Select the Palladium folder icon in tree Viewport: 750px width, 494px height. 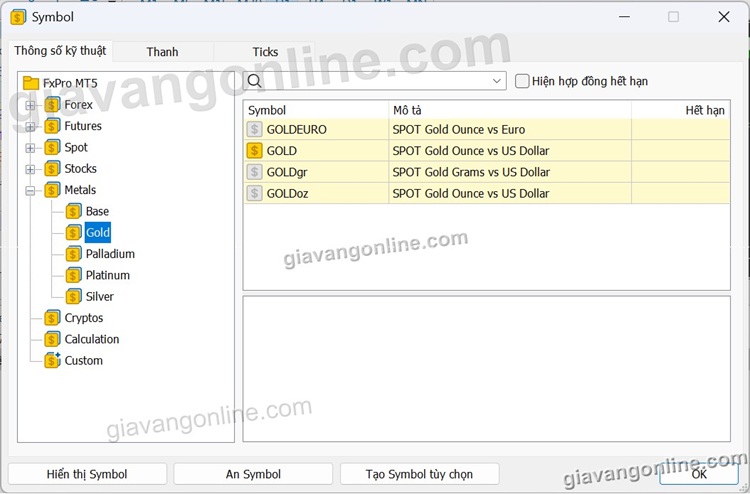[74, 254]
